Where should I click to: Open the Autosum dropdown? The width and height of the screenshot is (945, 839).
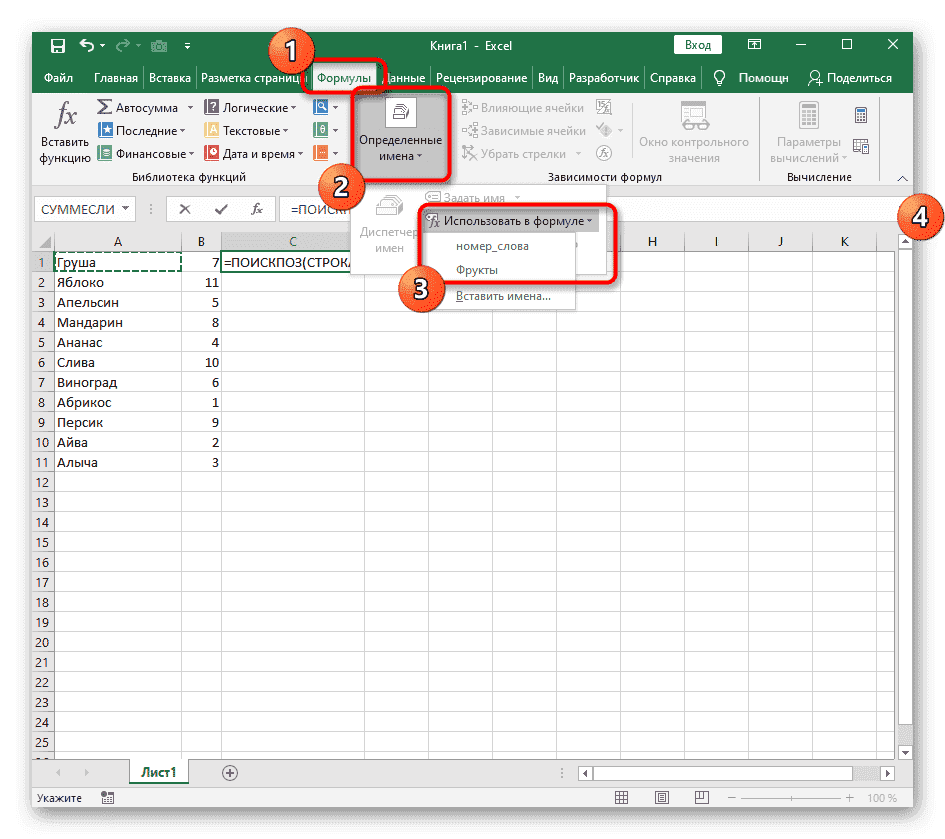click(x=188, y=108)
